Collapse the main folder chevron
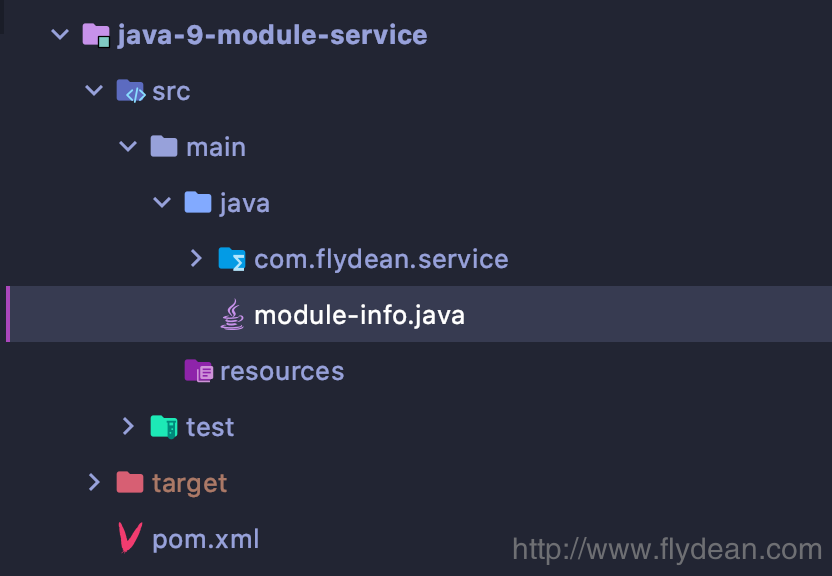 (x=128, y=148)
